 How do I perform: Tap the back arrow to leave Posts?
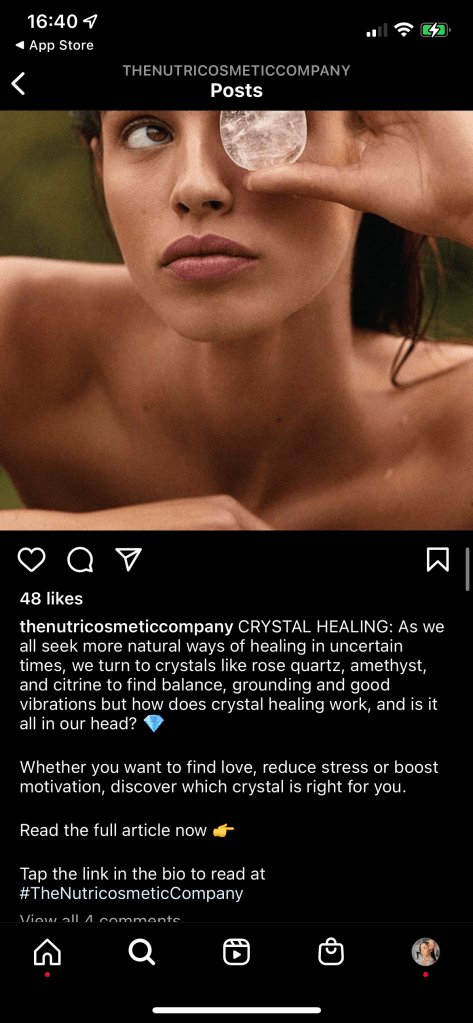[18, 84]
